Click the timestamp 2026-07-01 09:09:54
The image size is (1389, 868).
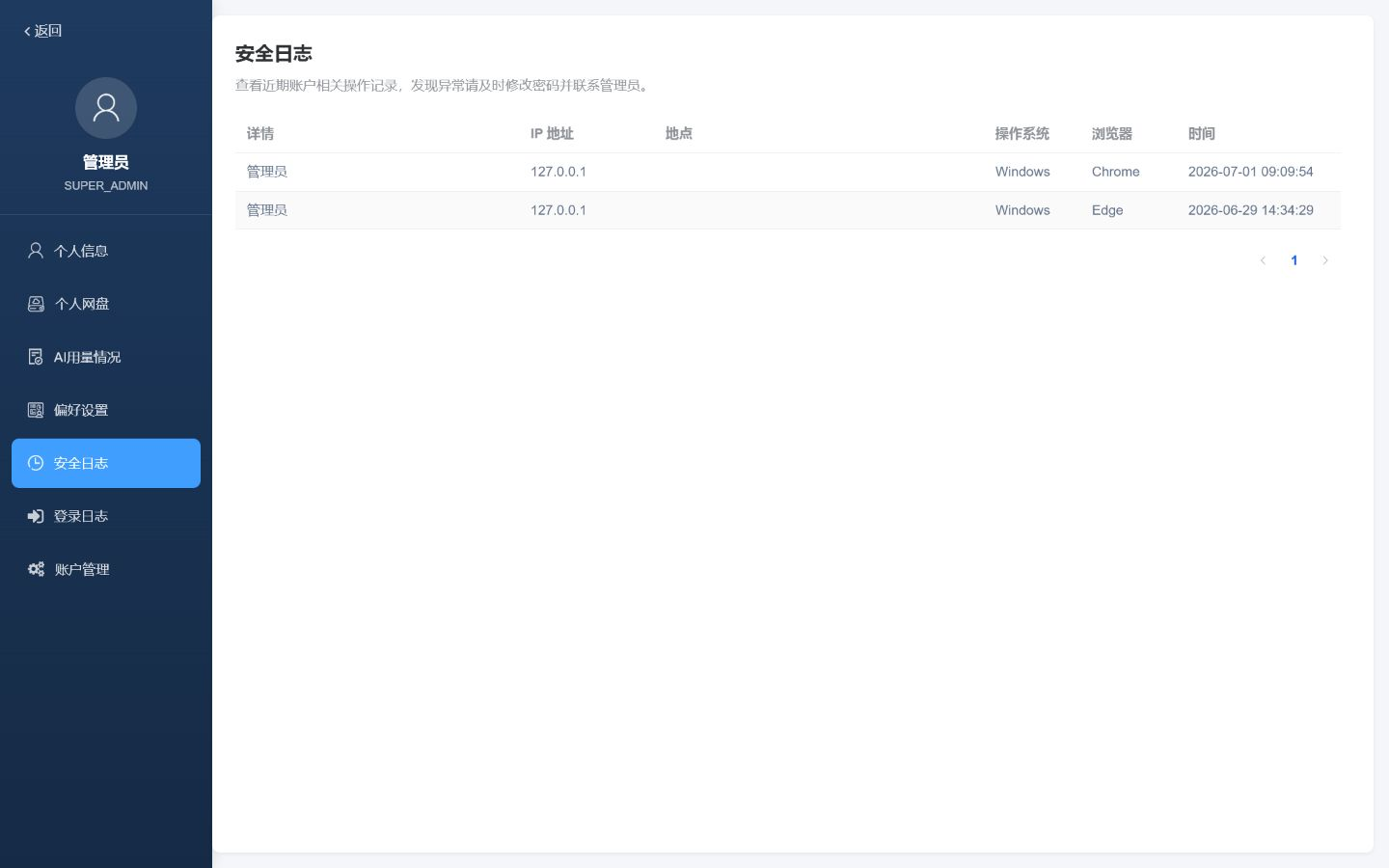point(1251,172)
